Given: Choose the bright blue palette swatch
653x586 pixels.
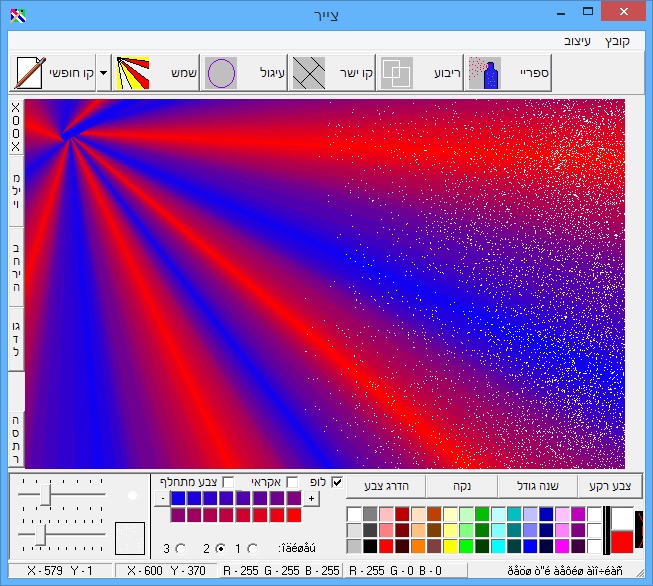Looking at the screenshot, I should (x=530, y=546).
